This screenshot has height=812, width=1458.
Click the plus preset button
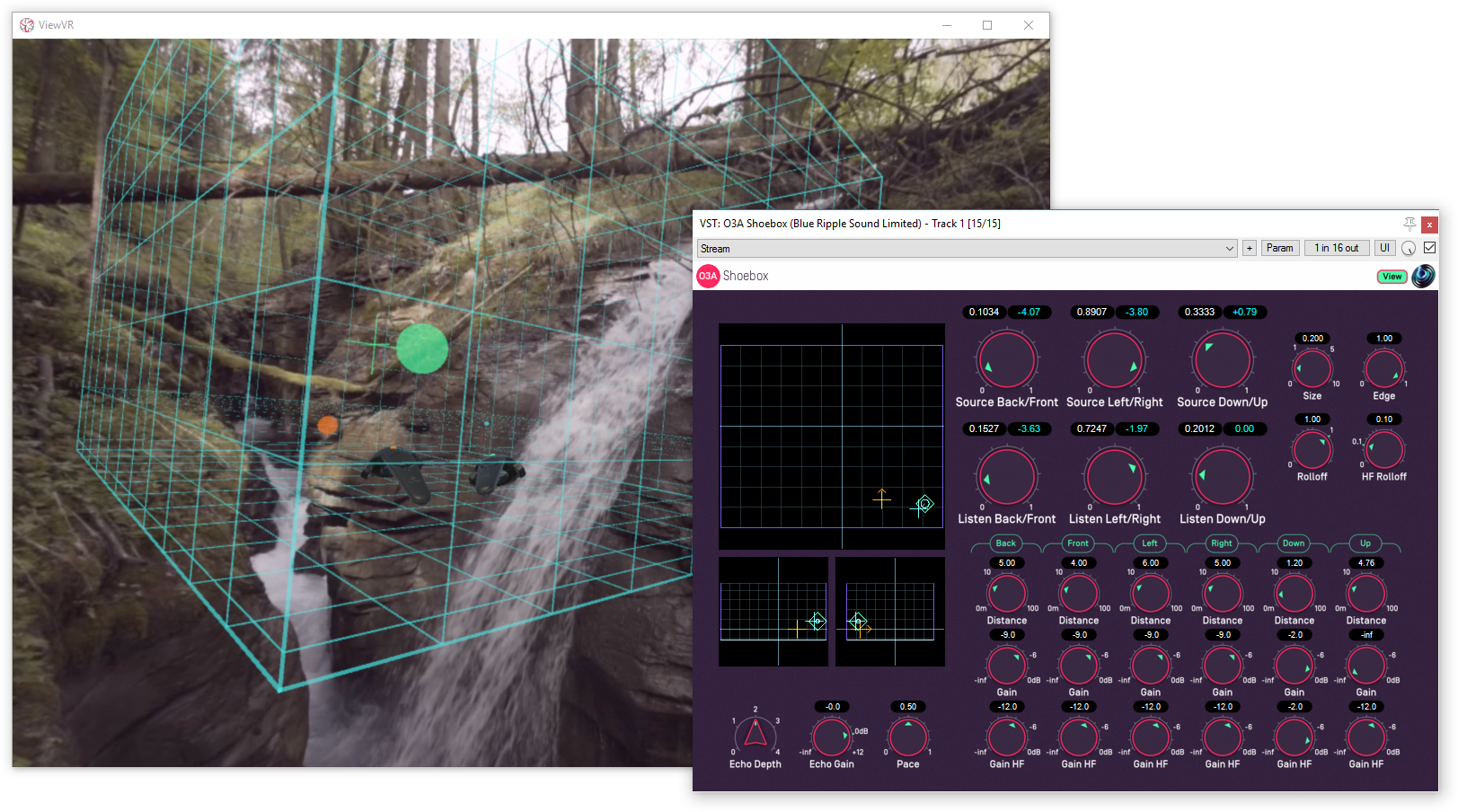(x=1249, y=249)
